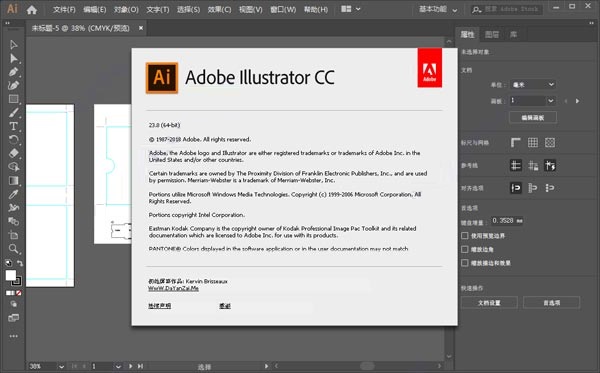
Task: Go to next artboard arrow in properties
Action: (577, 101)
